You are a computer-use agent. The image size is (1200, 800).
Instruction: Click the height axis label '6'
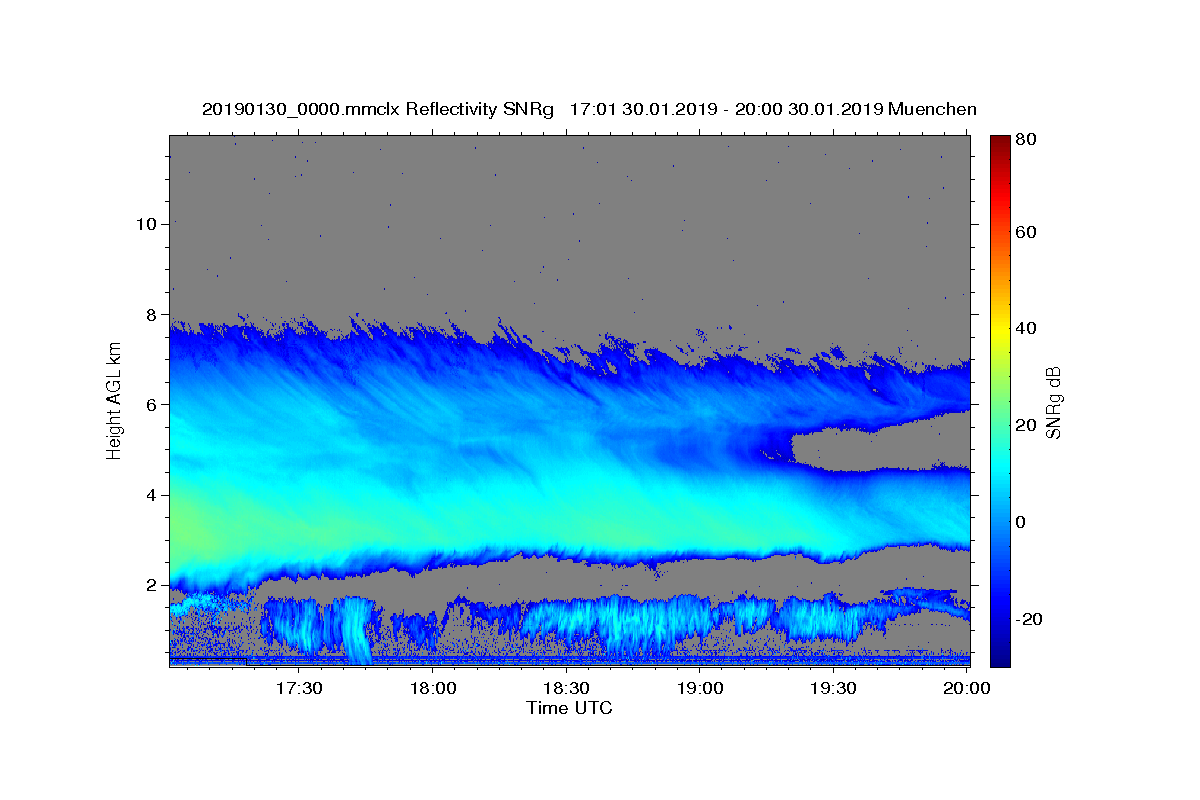pos(151,404)
